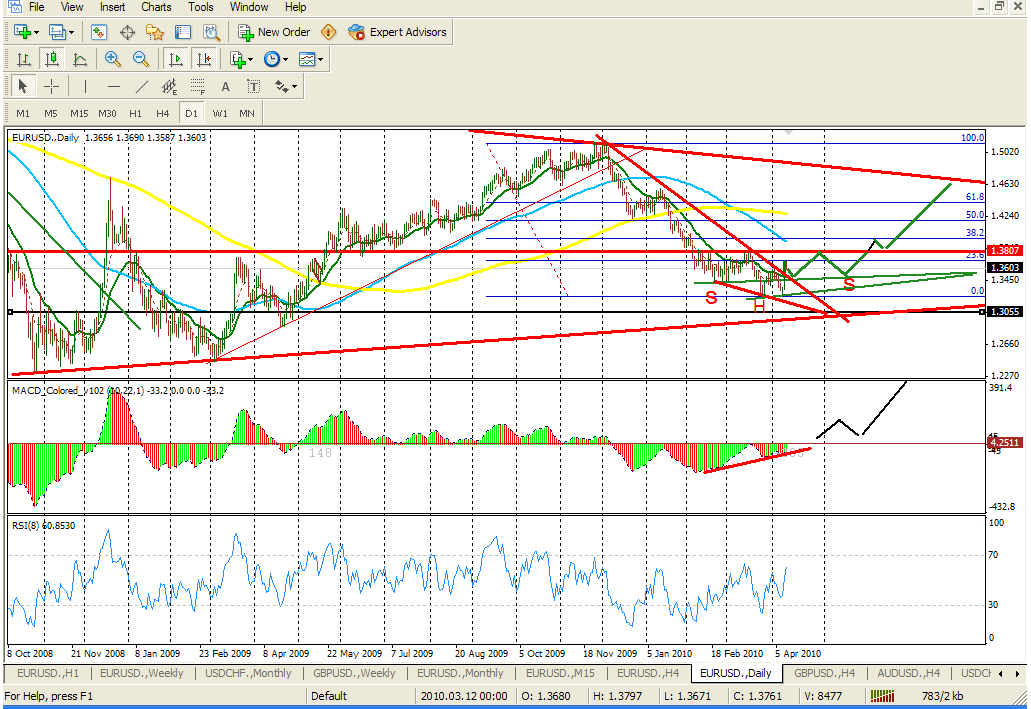The width and height of the screenshot is (1031, 709).
Task: Select the Text 'A' tool
Action: 226,86
